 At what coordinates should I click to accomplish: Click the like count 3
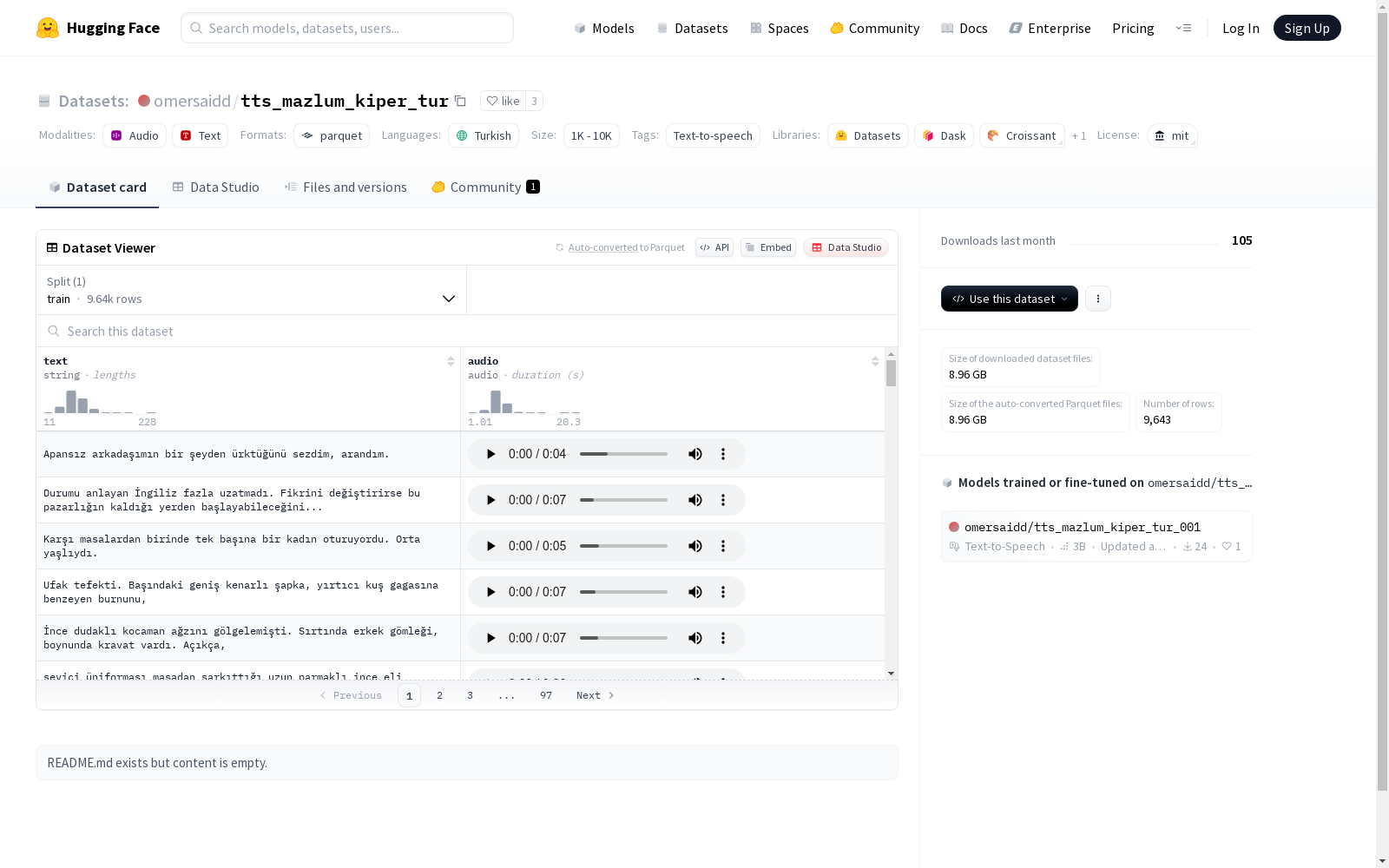(535, 101)
